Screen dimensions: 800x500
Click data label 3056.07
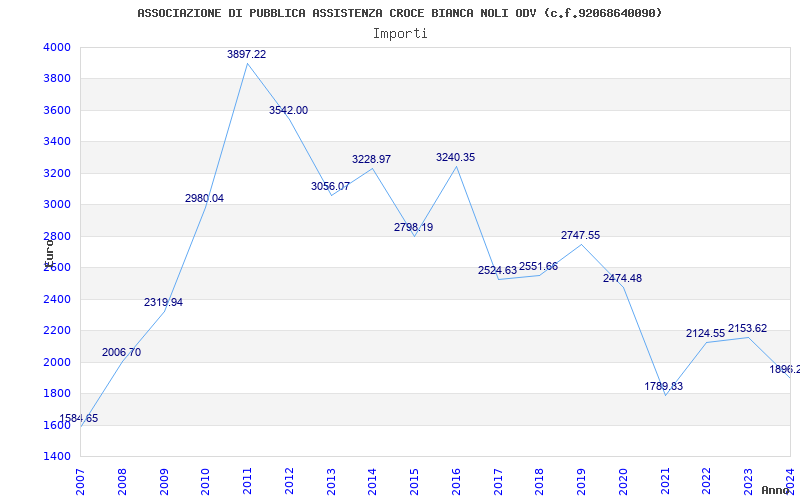point(331,187)
